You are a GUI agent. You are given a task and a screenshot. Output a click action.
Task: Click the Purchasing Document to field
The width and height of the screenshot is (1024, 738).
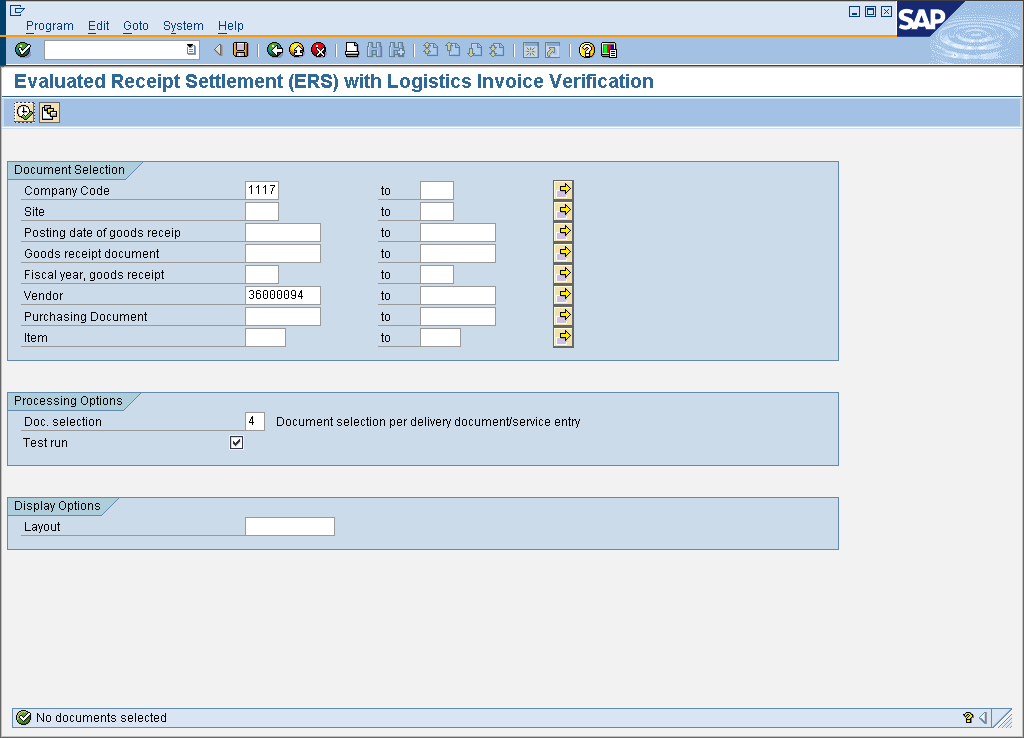tap(458, 316)
